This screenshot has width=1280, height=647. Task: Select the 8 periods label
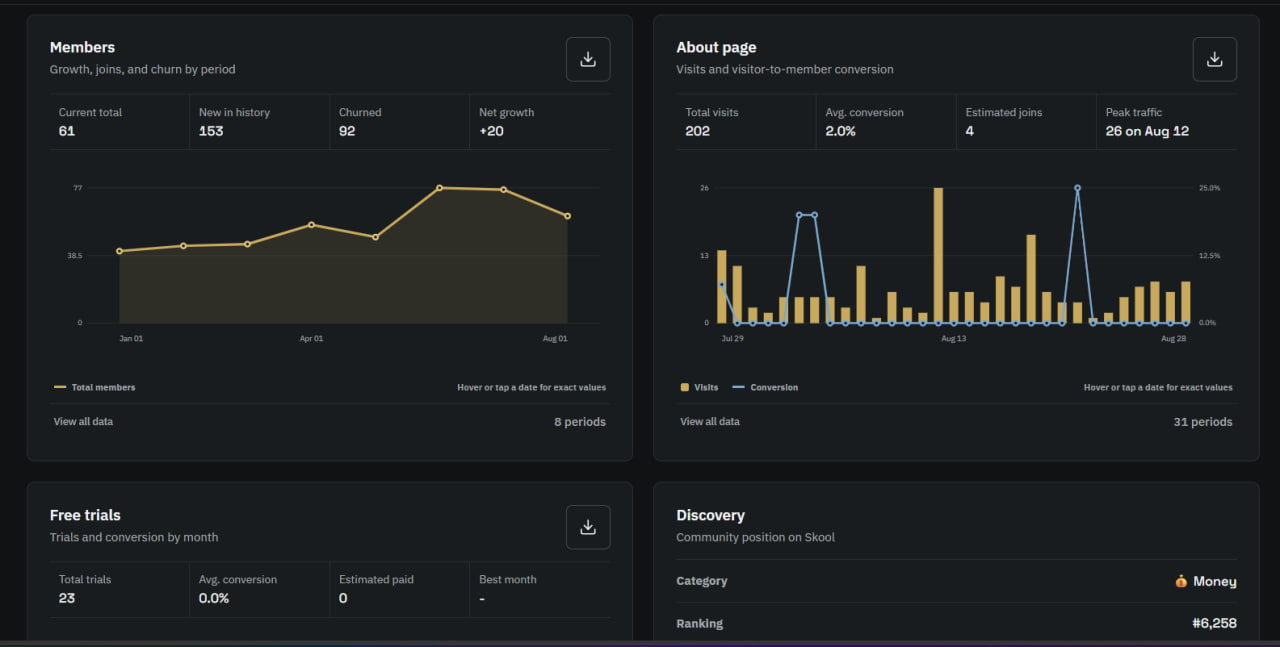[x=580, y=422]
